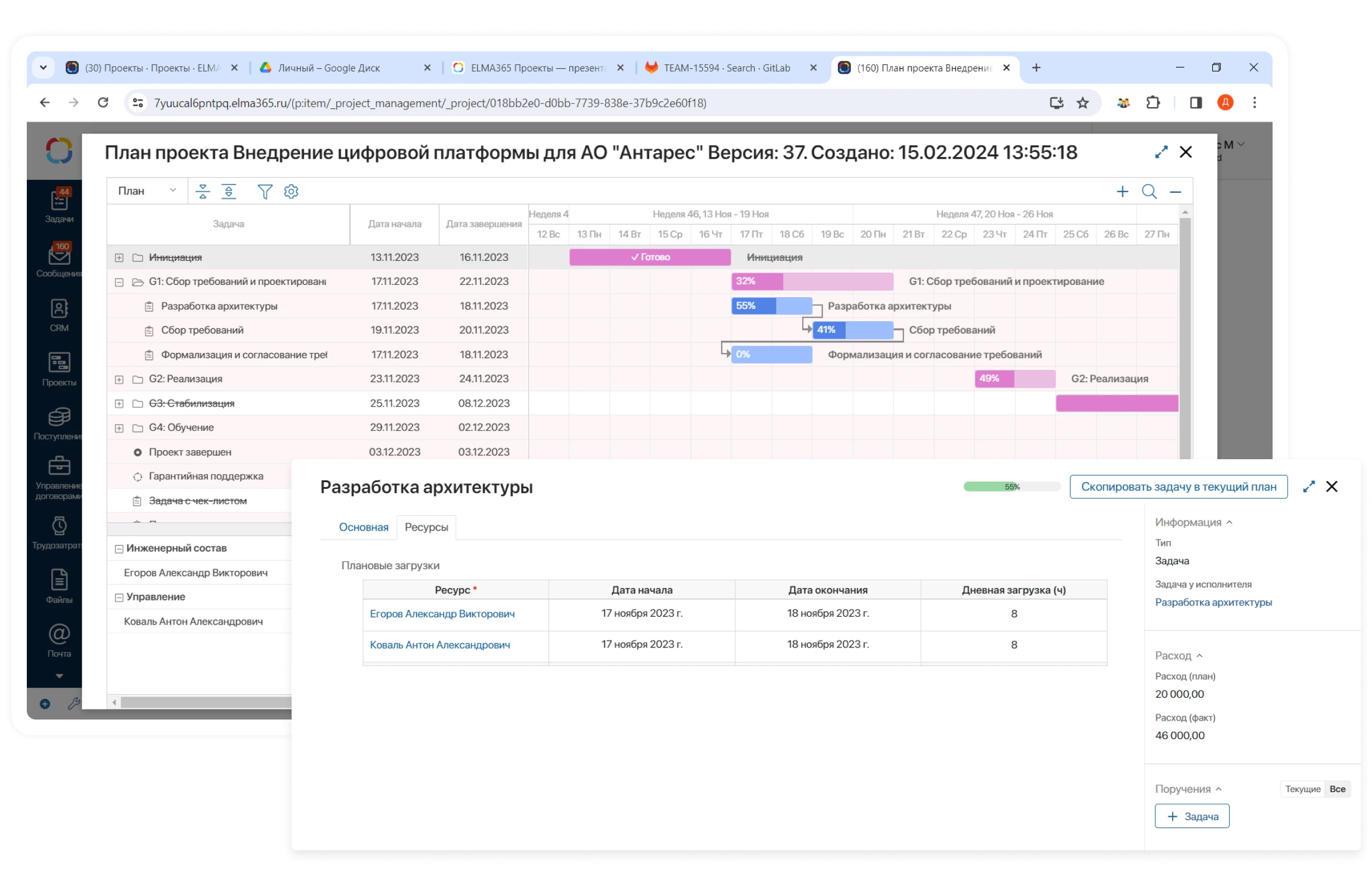Switch assignments filter to Все

pos(1337,789)
